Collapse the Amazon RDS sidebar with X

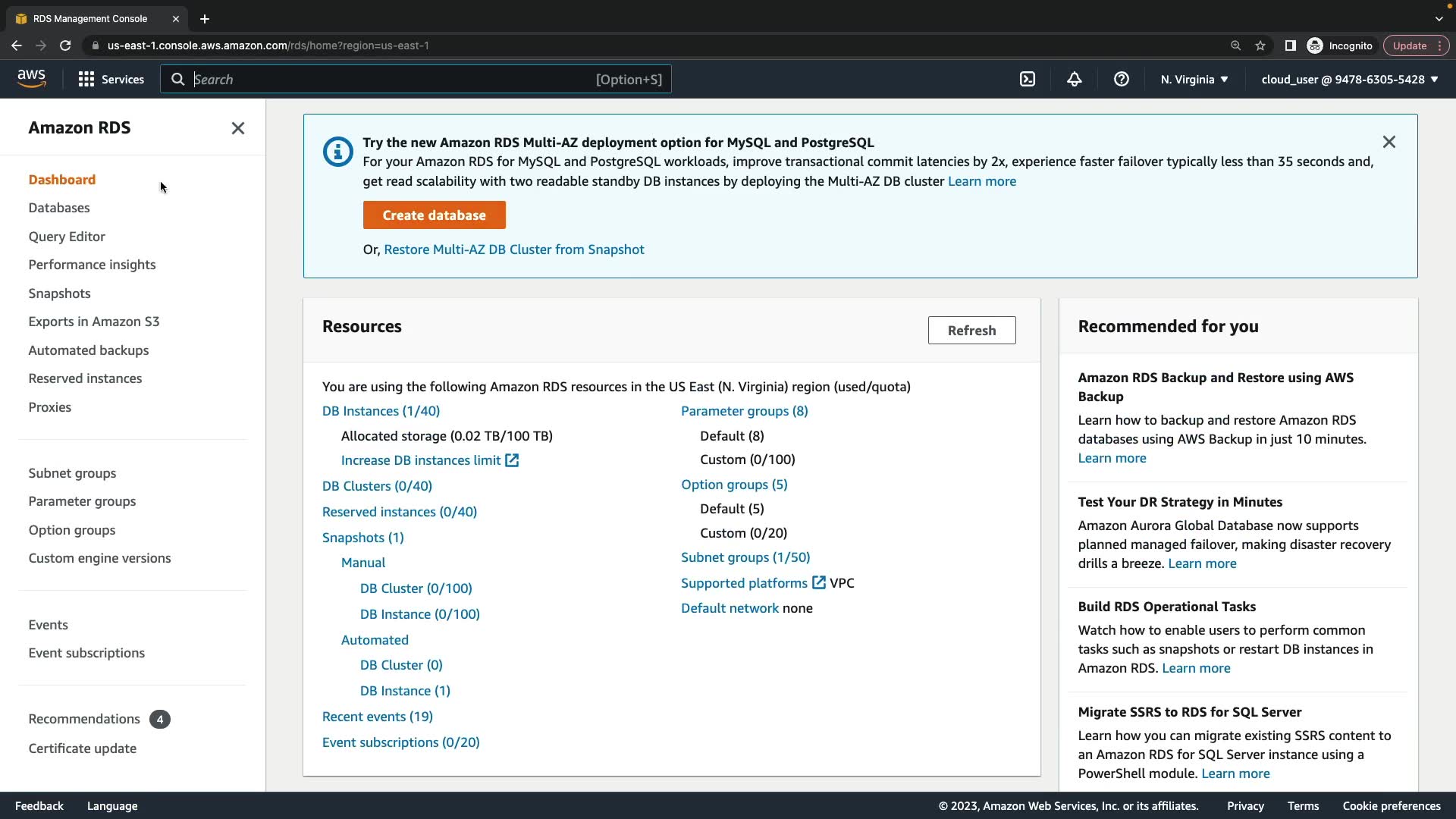pos(237,128)
